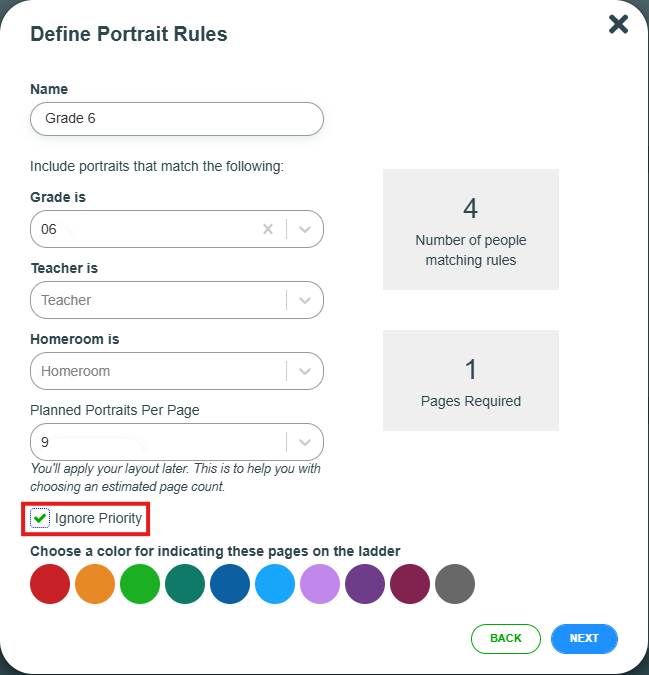Close the Define Portrait Rules dialog
The image size is (649, 675).
click(x=619, y=24)
